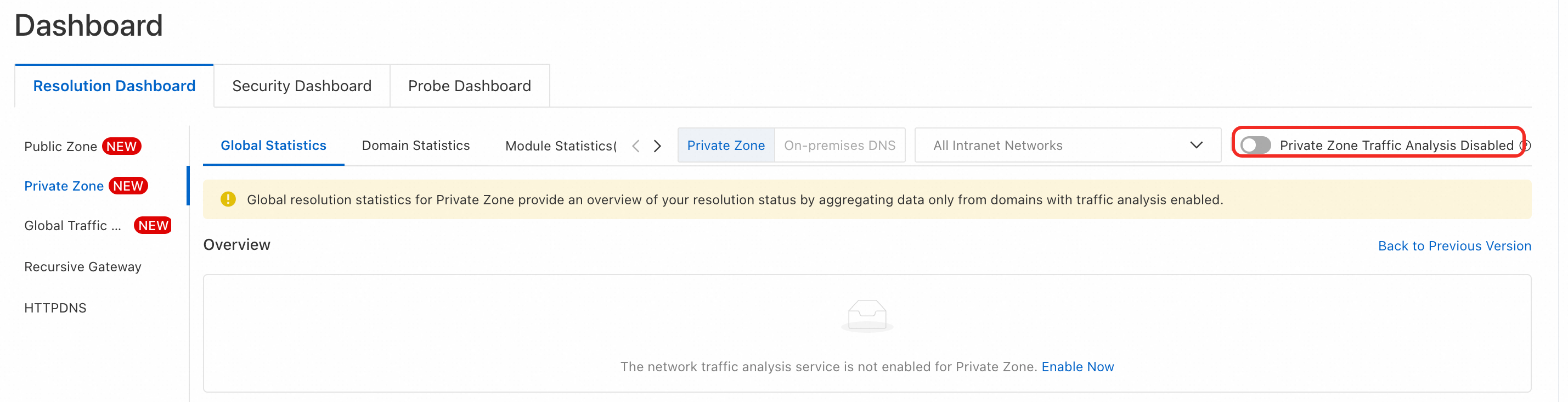The width and height of the screenshot is (1568, 402).
Task: Click the empty inbox icon in Overview
Action: click(x=867, y=316)
